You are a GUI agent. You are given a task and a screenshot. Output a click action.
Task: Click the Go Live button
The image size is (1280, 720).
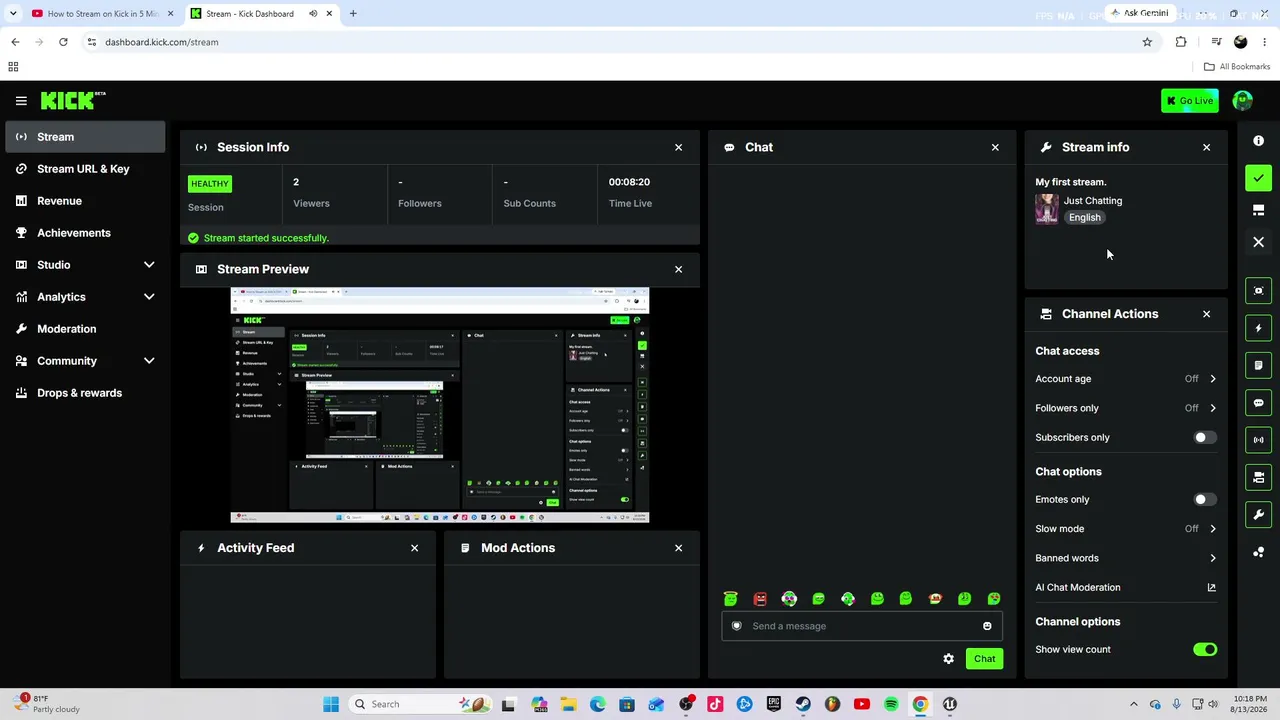click(x=1190, y=101)
